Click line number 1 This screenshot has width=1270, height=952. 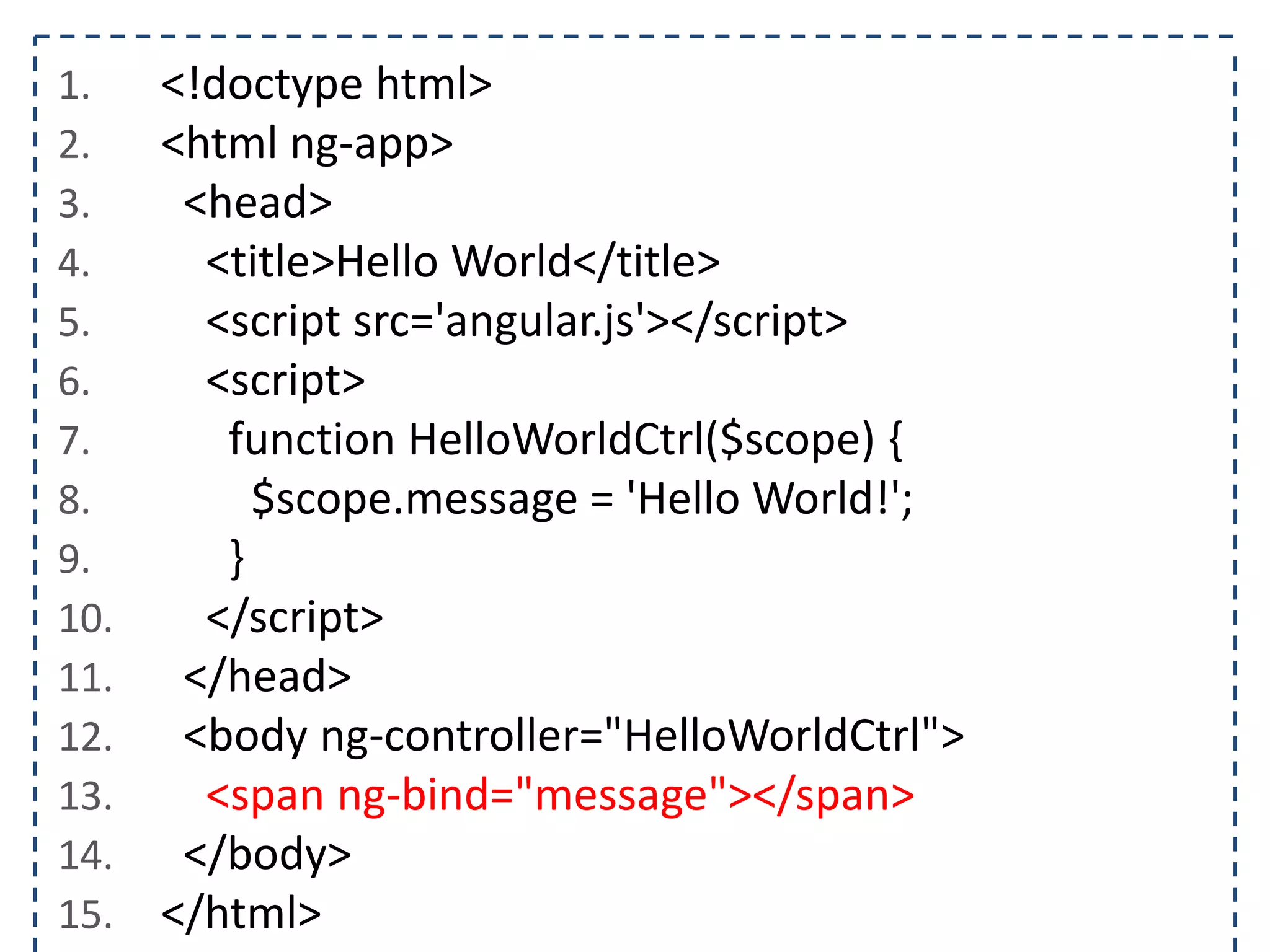tap(74, 86)
